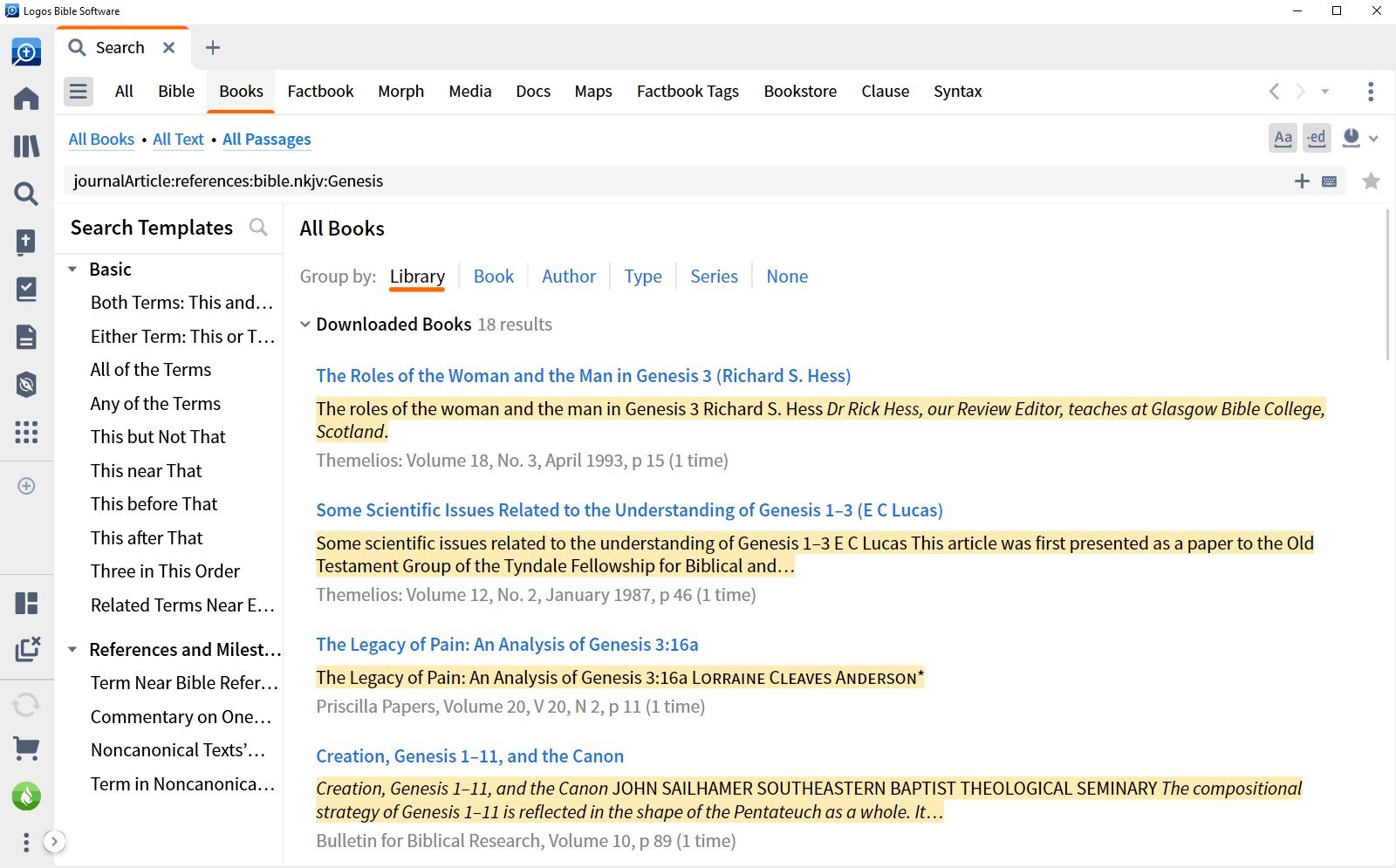Click the circled plus shortcut icon in sidebar
The width and height of the screenshot is (1396, 868).
pos(26,486)
